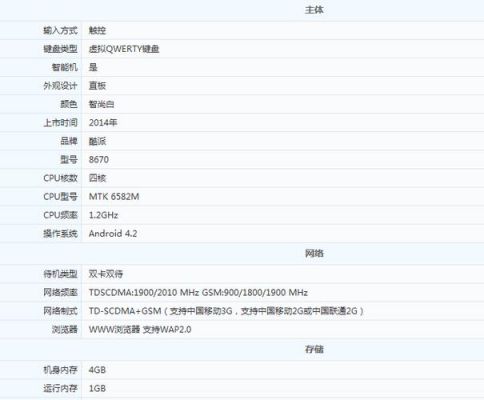The width and height of the screenshot is (484, 400).
Task: Click the 存储 section header
Action: tap(314, 349)
